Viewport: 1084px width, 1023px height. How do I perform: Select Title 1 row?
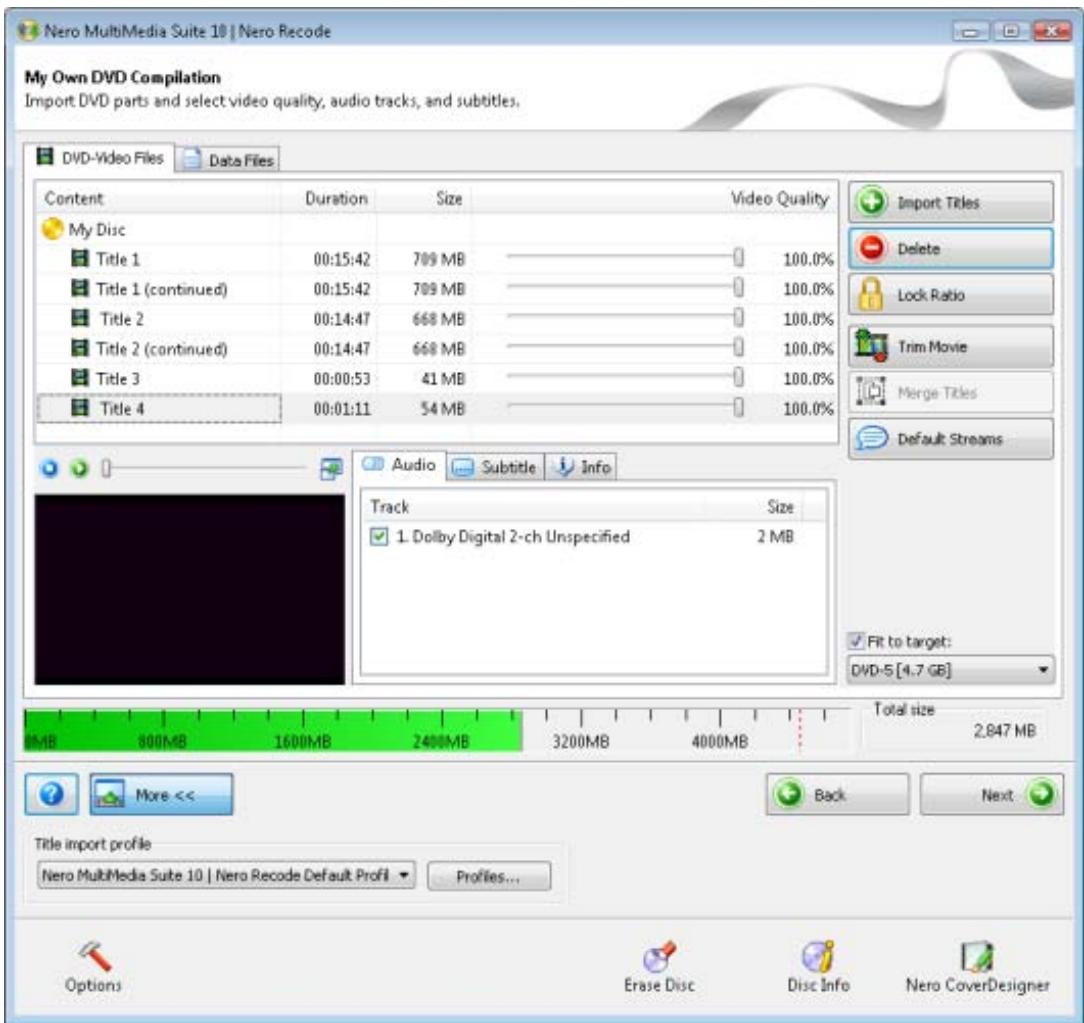click(436, 259)
